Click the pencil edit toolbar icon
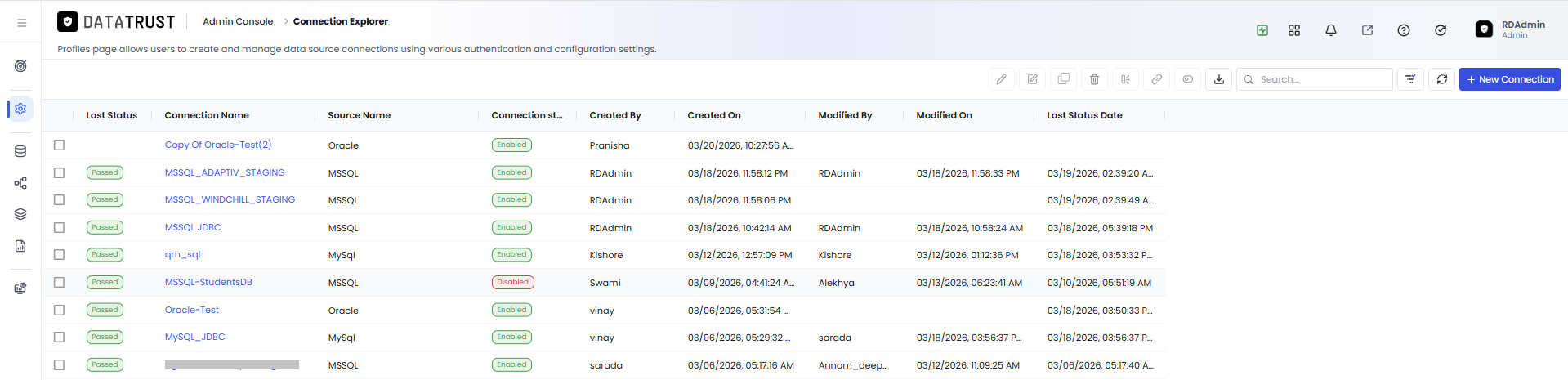The height and width of the screenshot is (380, 1568). point(1001,79)
